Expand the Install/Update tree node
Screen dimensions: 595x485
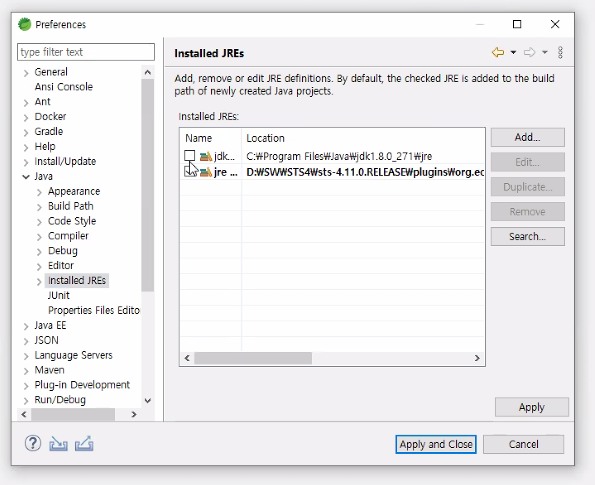(26, 162)
